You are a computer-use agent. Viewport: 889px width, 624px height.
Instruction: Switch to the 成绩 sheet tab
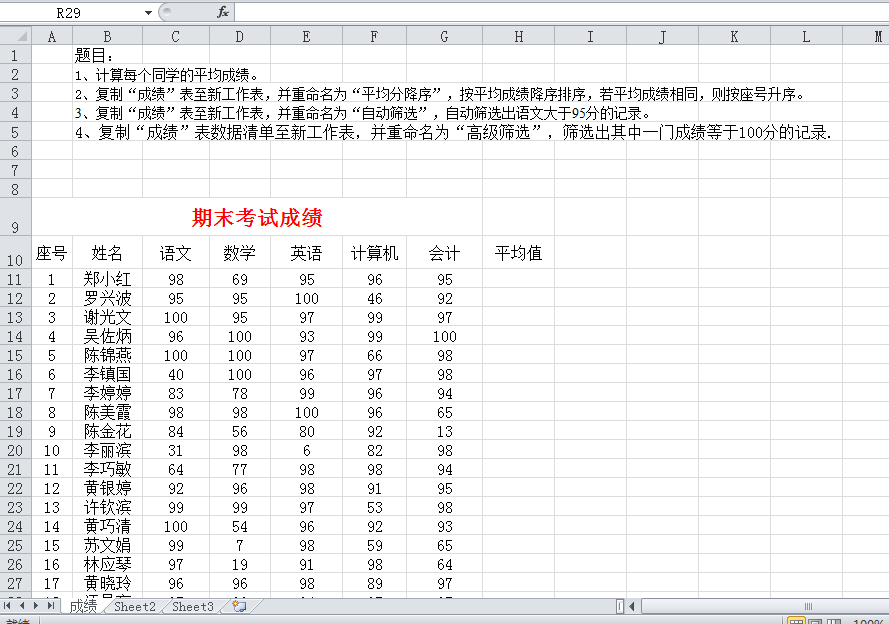tap(83, 606)
